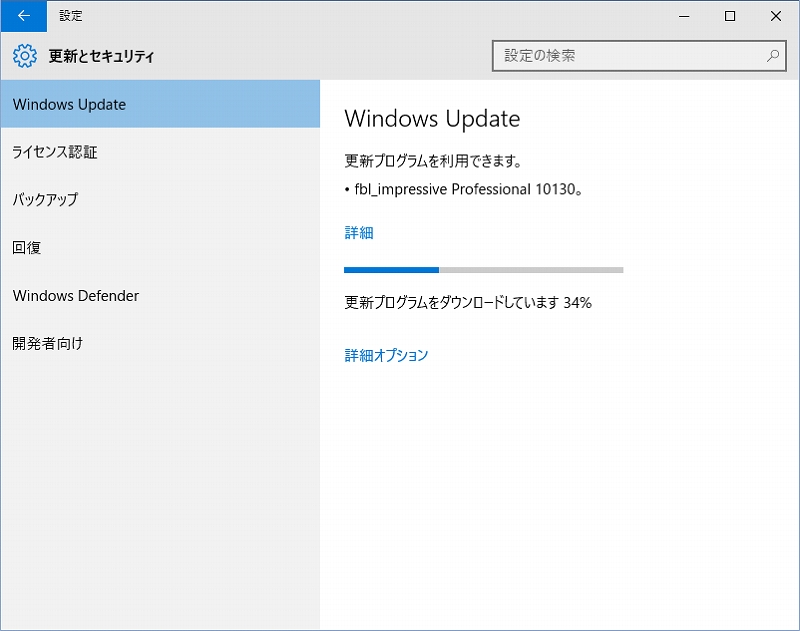Close the 設定 window

pos(776,16)
